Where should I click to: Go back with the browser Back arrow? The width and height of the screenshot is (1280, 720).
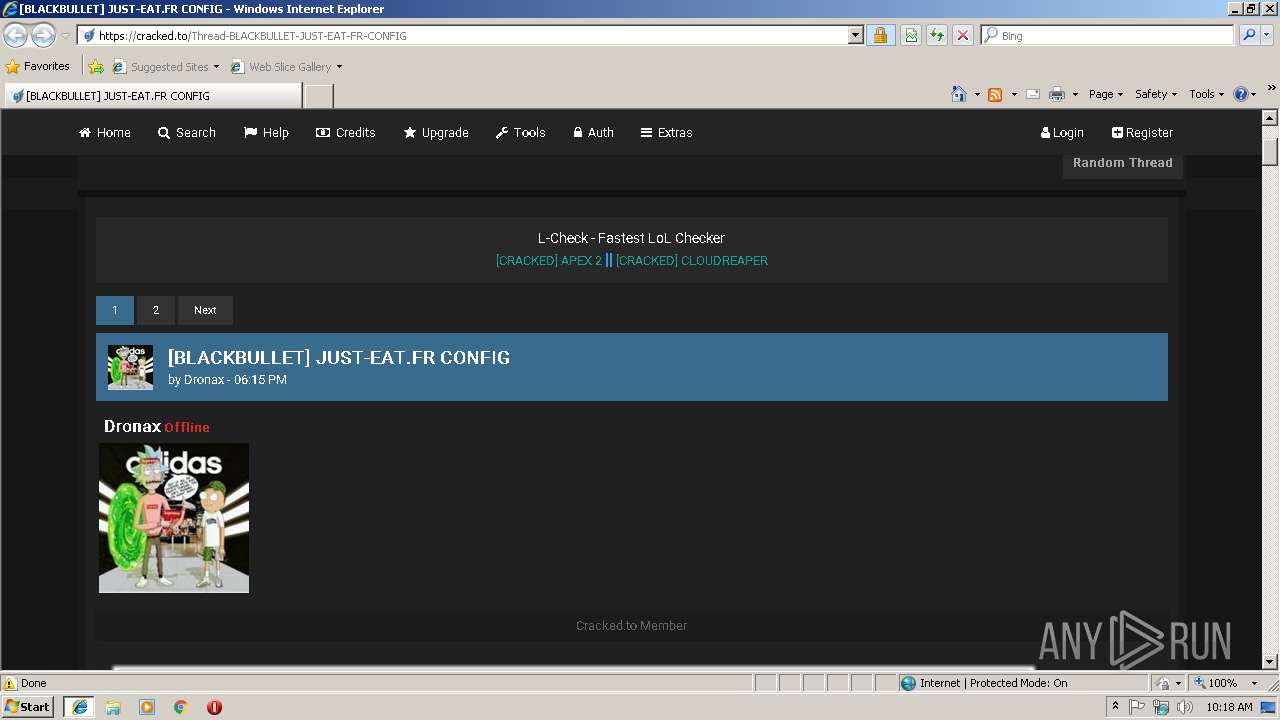click(16, 36)
